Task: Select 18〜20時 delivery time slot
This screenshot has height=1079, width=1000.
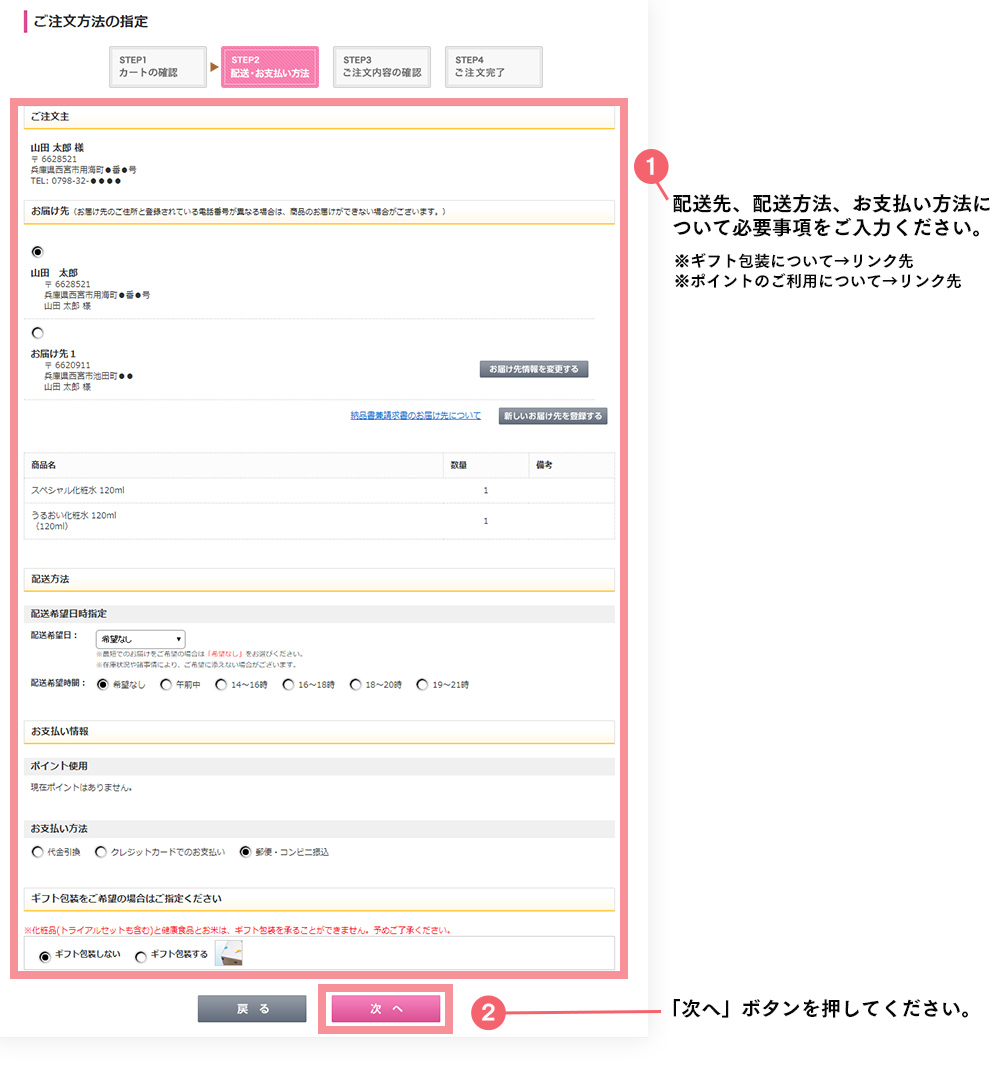Action: 355,685
